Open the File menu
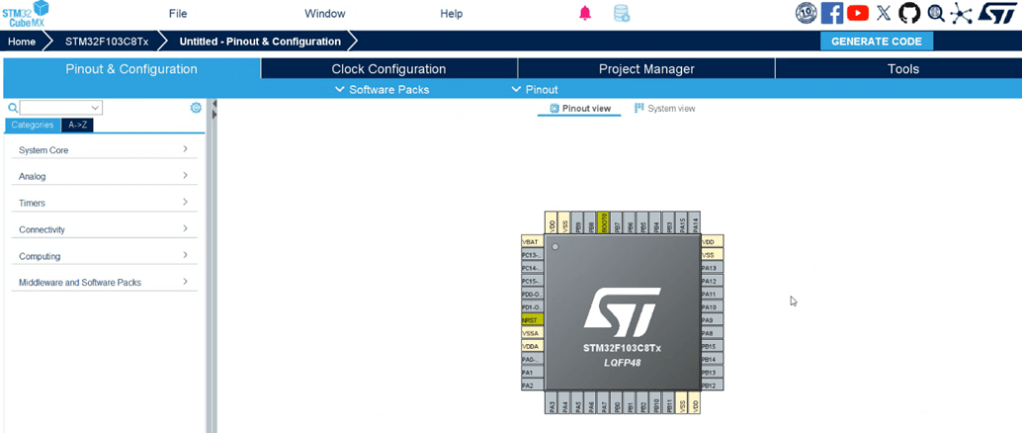1022x433 pixels. click(x=178, y=14)
